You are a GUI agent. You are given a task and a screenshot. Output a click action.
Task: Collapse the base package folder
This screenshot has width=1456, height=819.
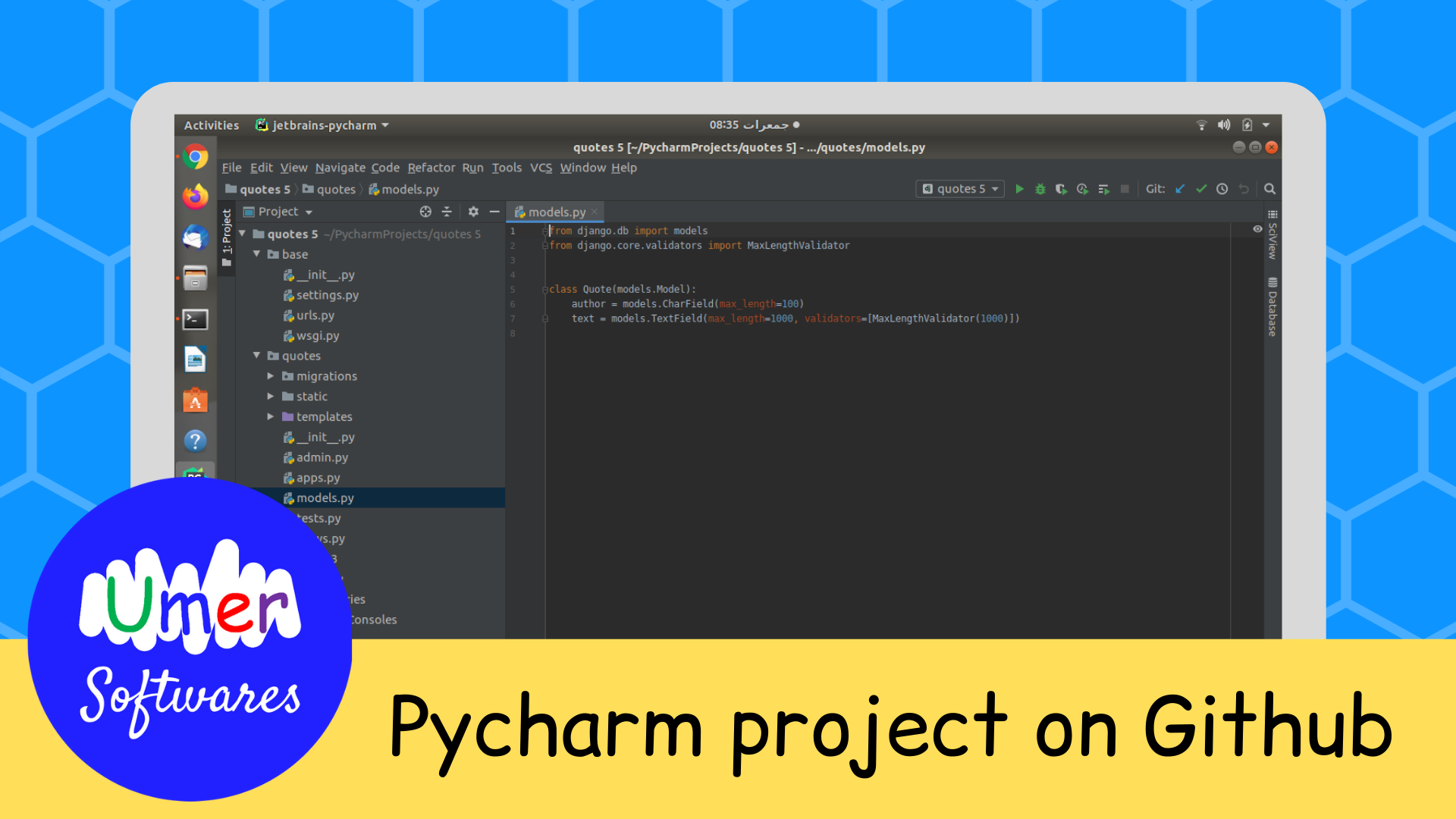tap(256, 254)
